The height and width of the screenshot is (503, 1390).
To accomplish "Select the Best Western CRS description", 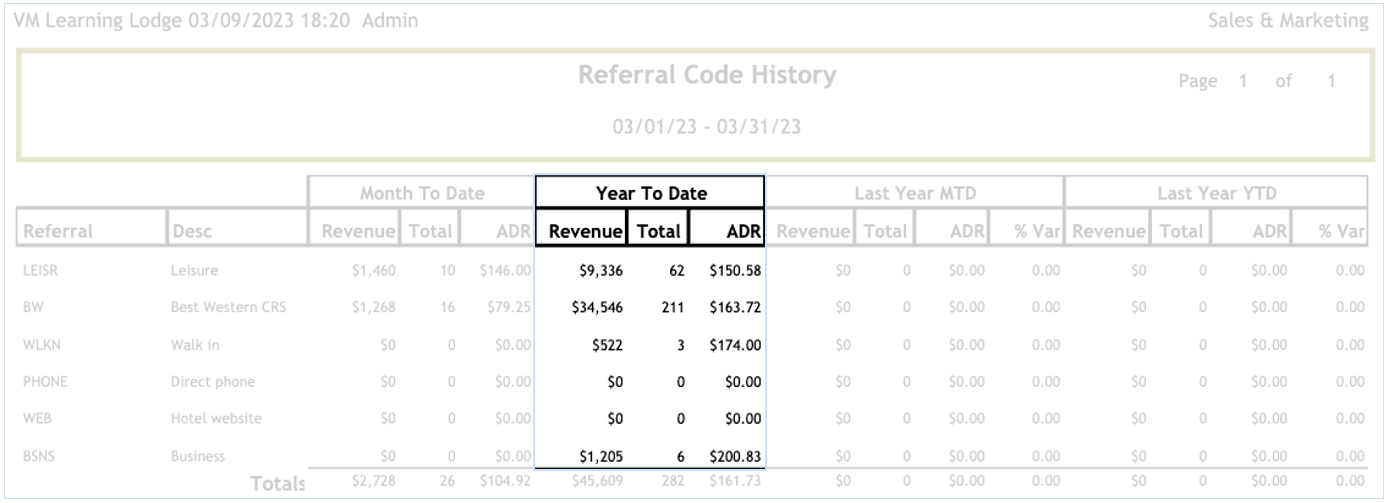I will pos(227,308).
